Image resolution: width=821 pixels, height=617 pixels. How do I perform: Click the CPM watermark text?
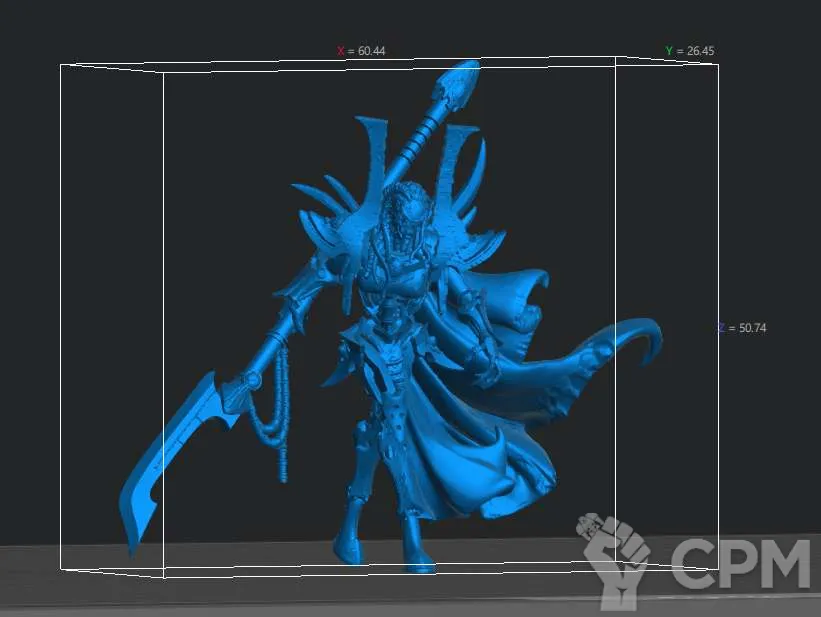(740, 564)
